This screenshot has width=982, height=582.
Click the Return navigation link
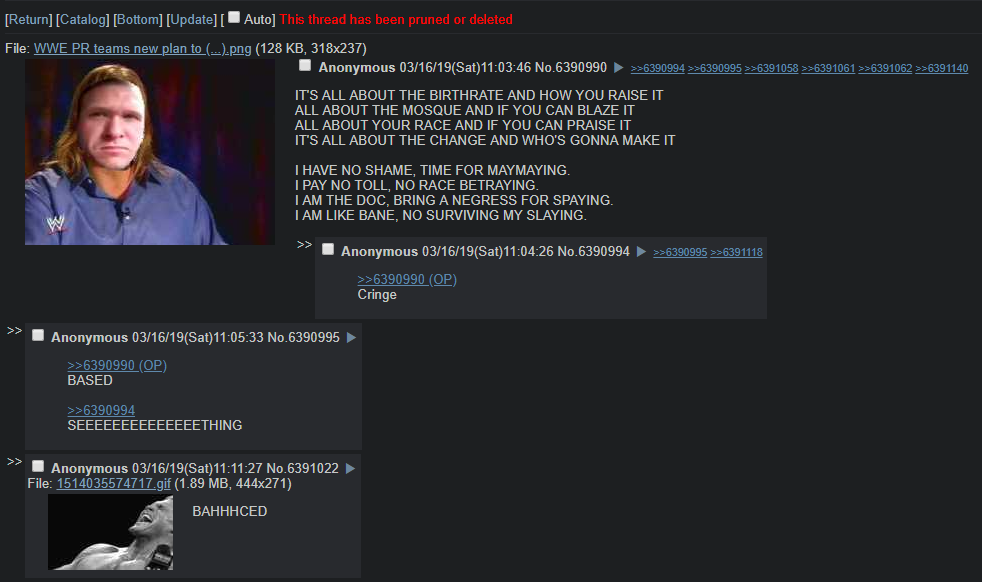28,19
